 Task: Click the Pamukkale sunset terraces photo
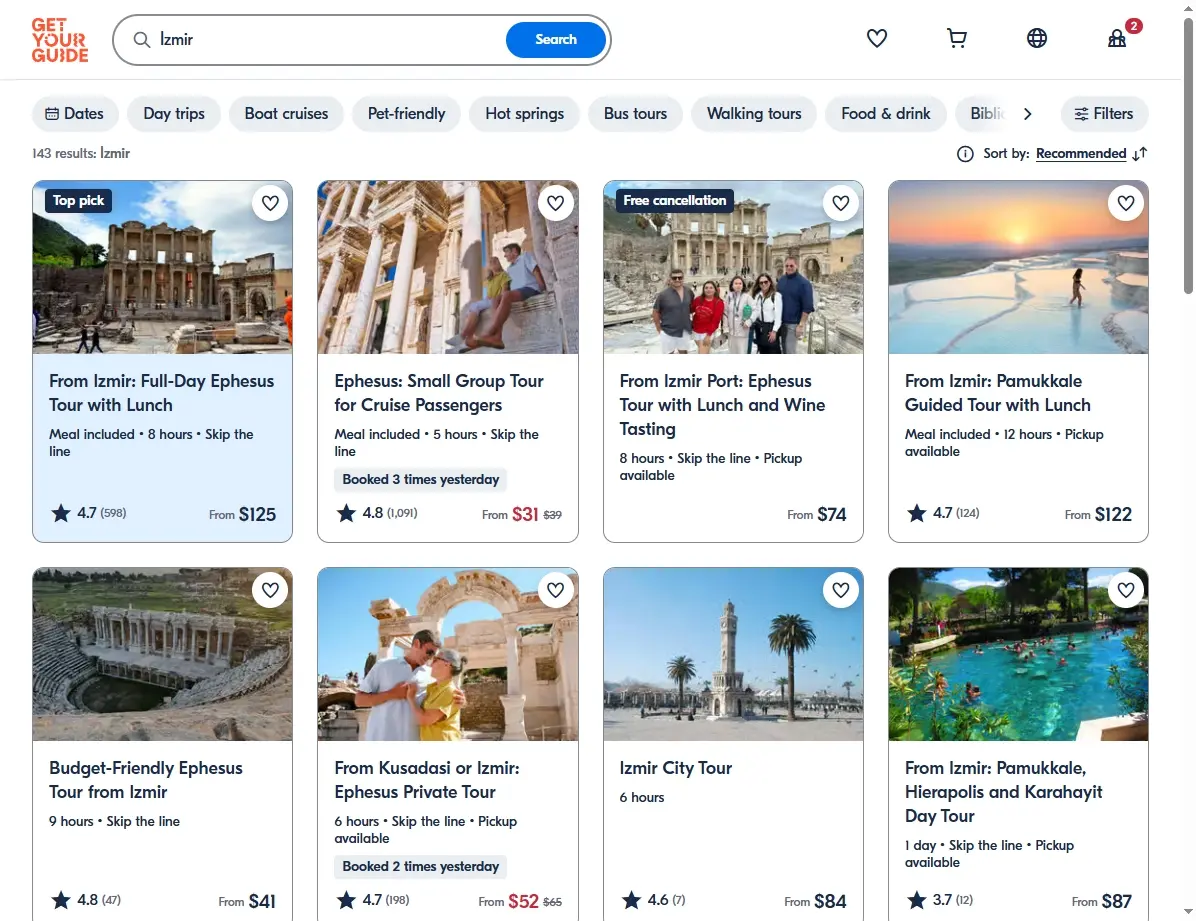click(1018, 267)
